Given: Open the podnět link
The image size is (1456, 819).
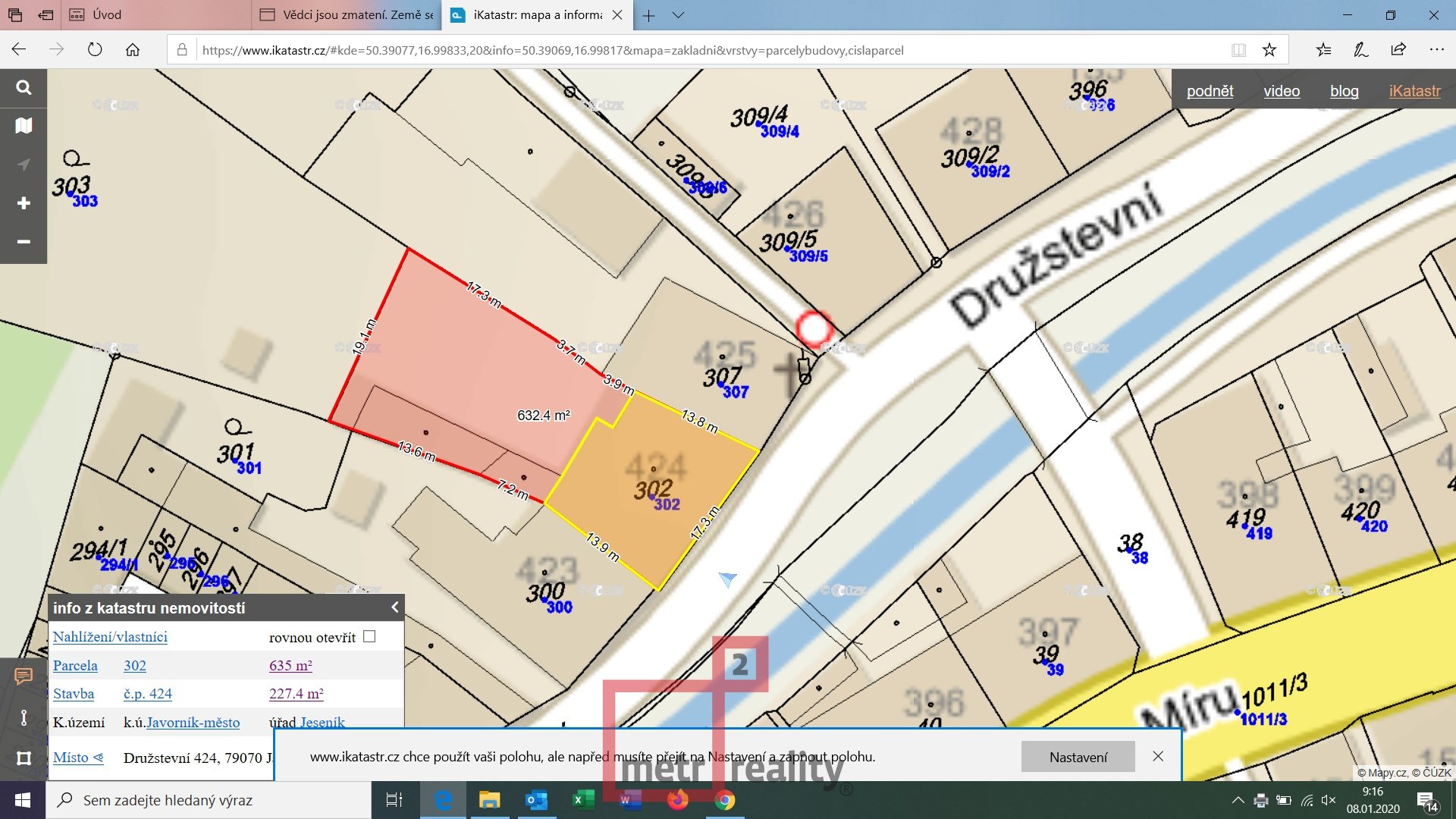Looking at the screenshot, I should point(1210,91).
